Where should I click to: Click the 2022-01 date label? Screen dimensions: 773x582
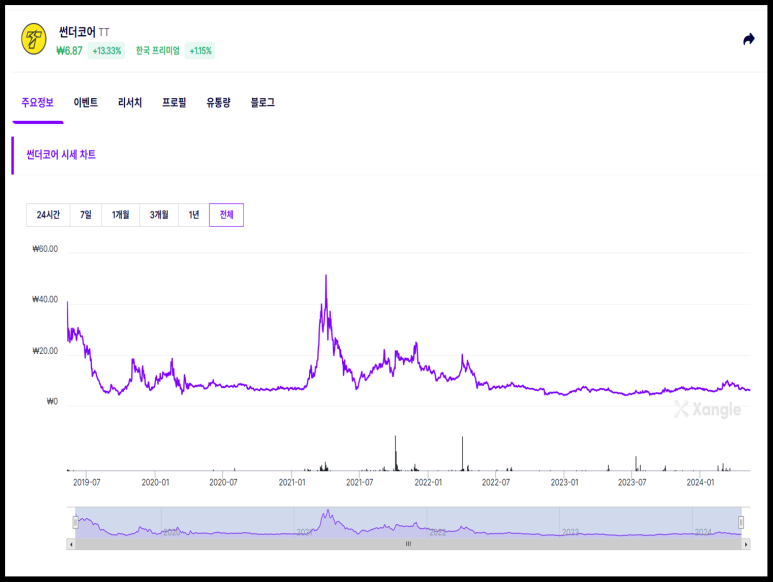[x=428, y=482]
